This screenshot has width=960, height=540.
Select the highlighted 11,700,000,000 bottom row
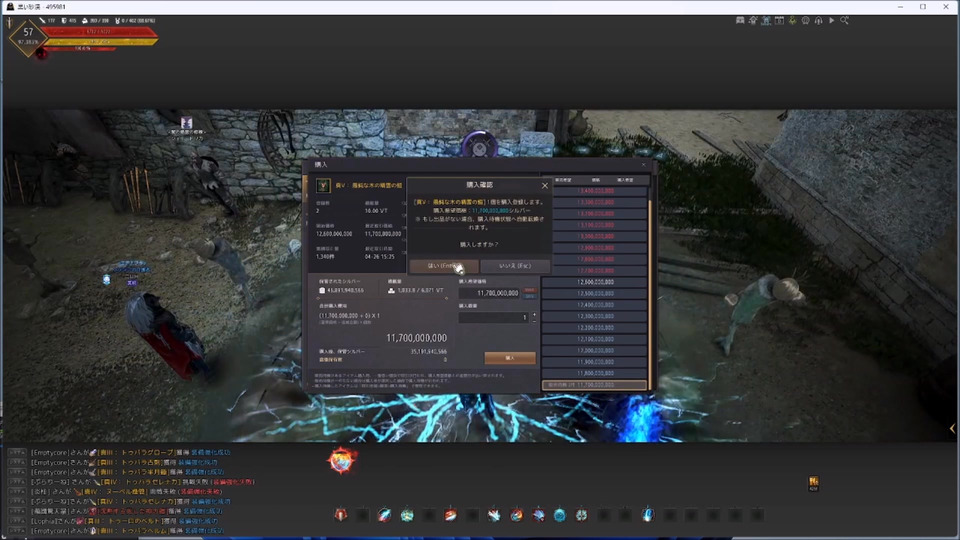pos(595,385)
